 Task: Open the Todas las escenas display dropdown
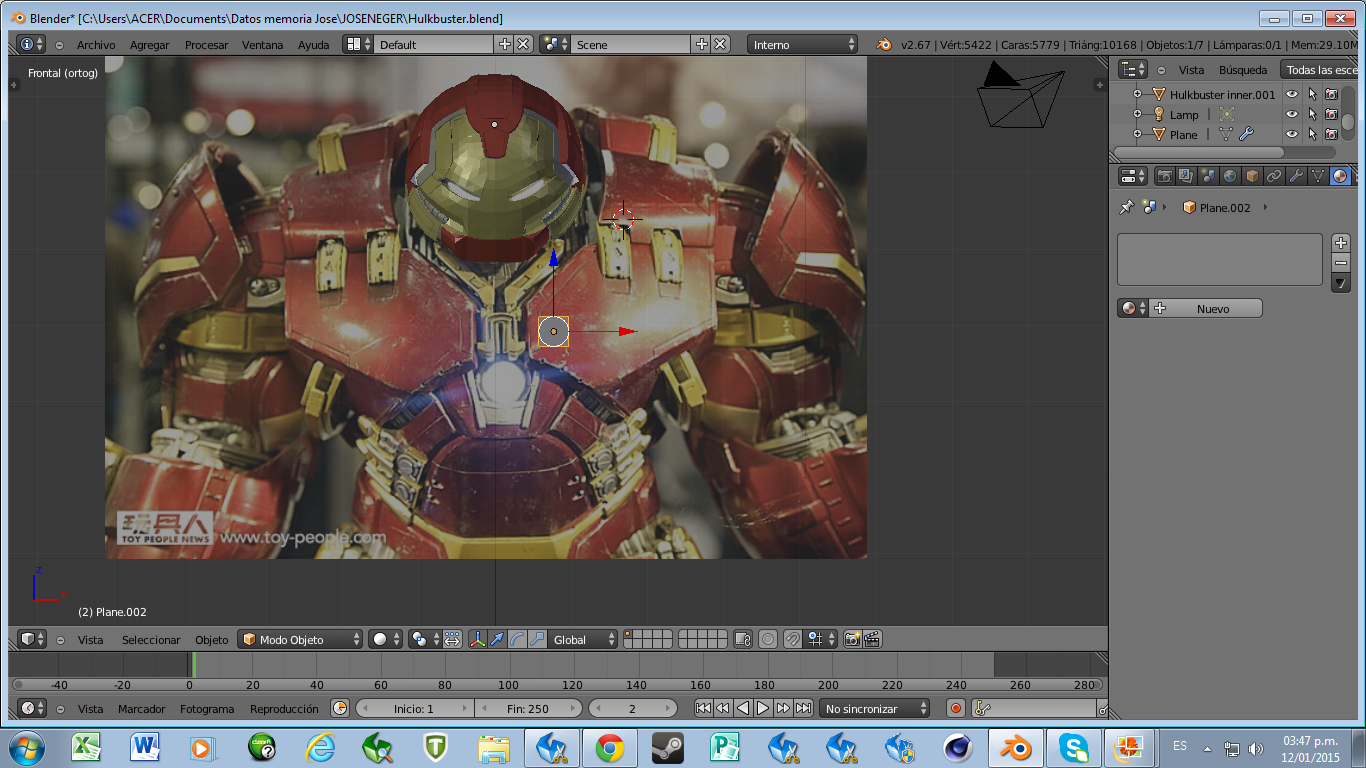click(x=1319, y=70)
